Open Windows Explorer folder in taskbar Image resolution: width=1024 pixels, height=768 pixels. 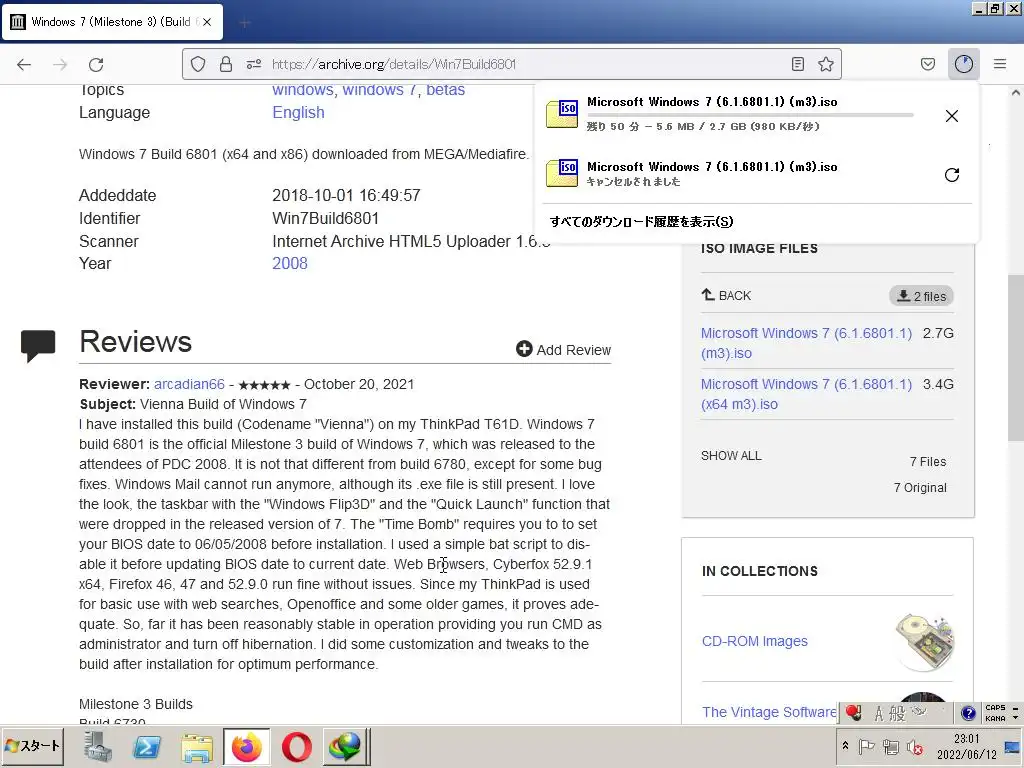click(x=197, y=746)
